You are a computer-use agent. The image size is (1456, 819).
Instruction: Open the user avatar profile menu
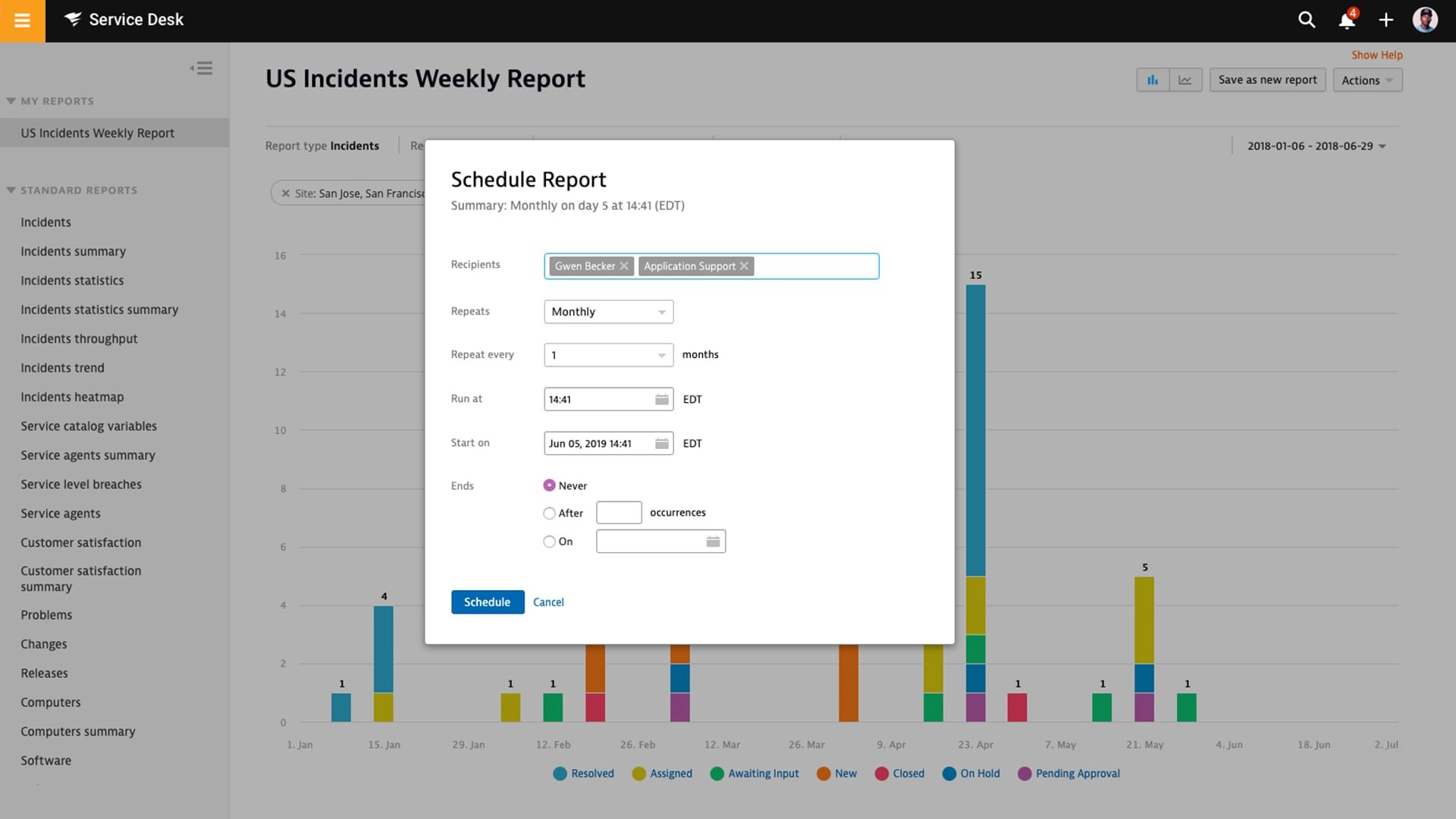(1425, 20)
